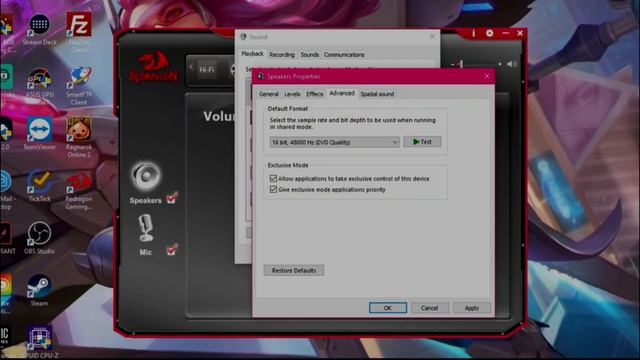
Task: Open Recording tab in Sound dialog
Action: point(282,55)
